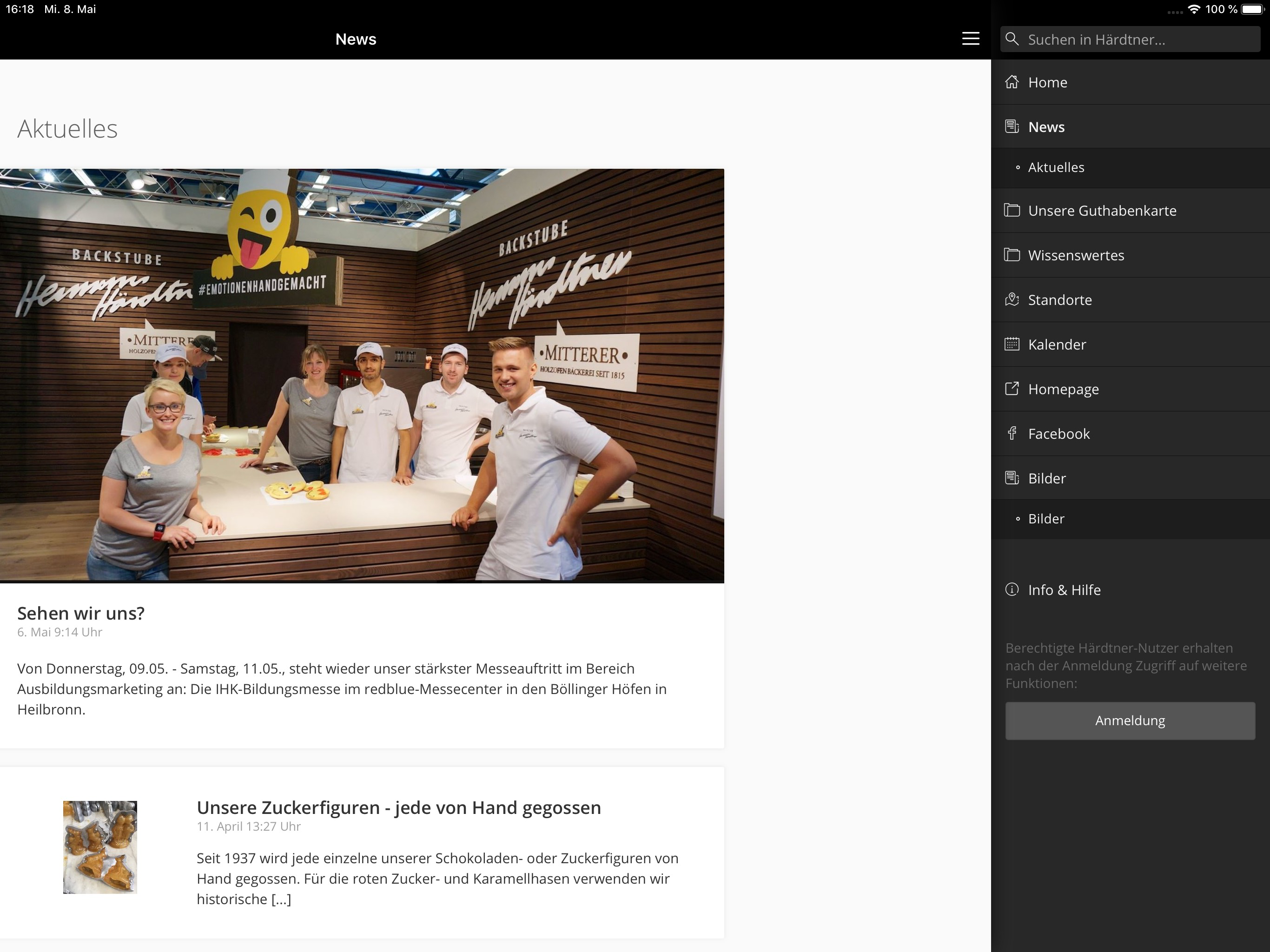This screenshot has height=952, width=1270.
Task: Tap the Anmeldung login button
Action: pyautogui.click(x=1130, y=721)
